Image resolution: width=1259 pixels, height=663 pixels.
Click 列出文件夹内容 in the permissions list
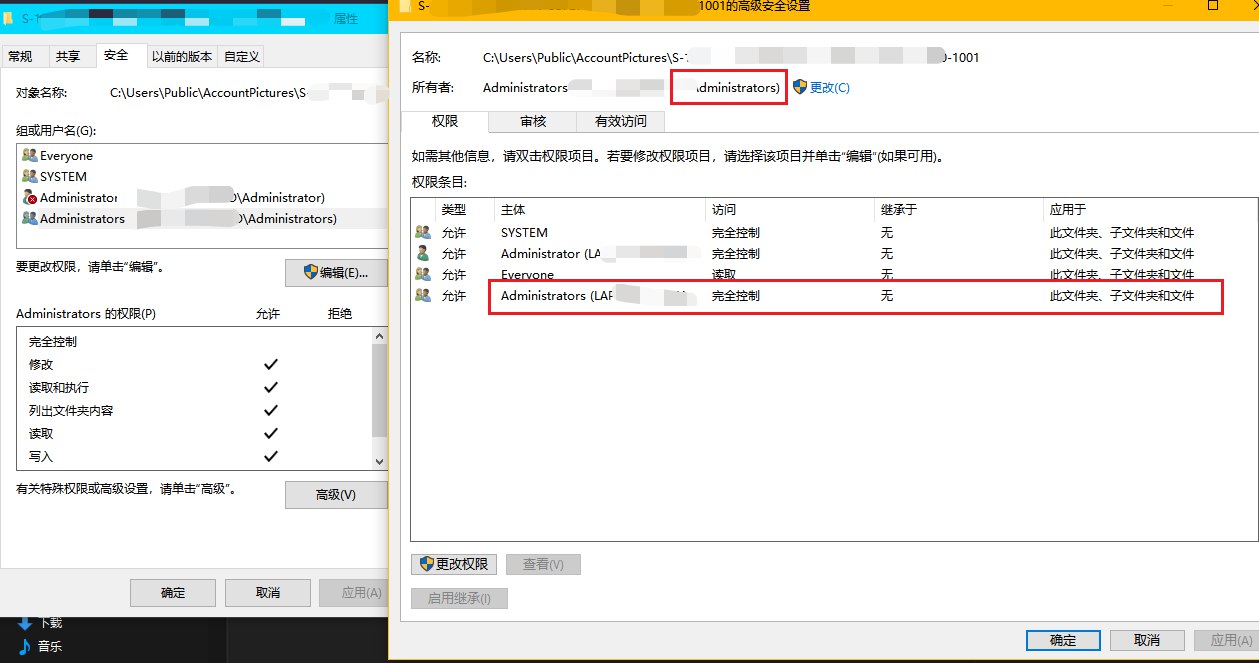pyautogui.click(x=71, y=410)
